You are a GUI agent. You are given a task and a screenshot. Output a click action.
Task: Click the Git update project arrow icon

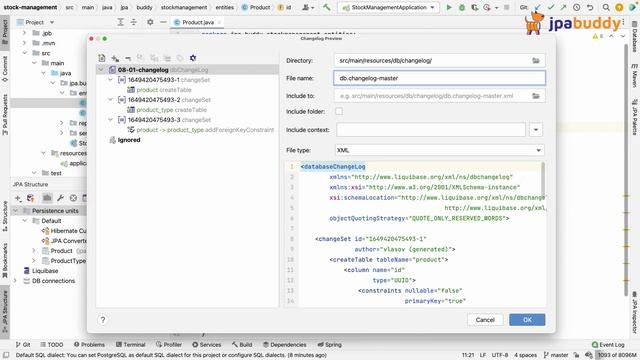point(538,7)
